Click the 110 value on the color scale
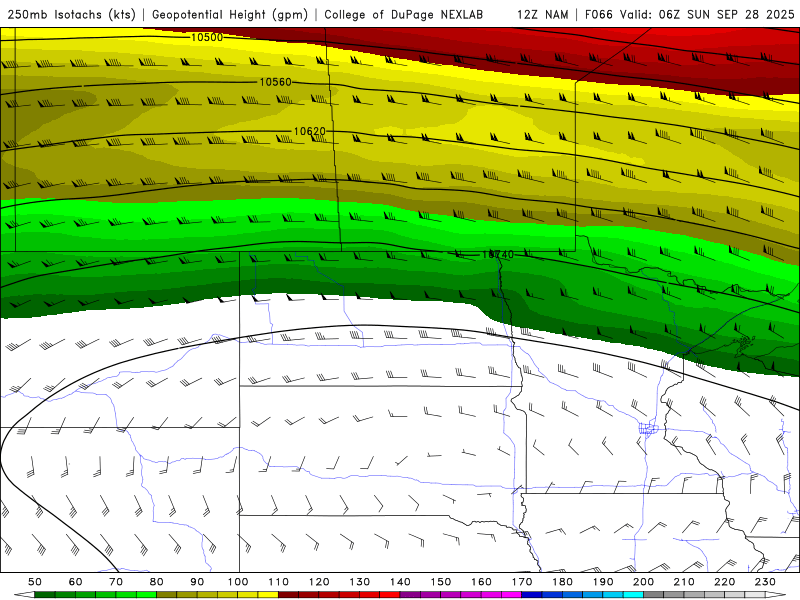800x600 pixels. click(x=279, y=582)
